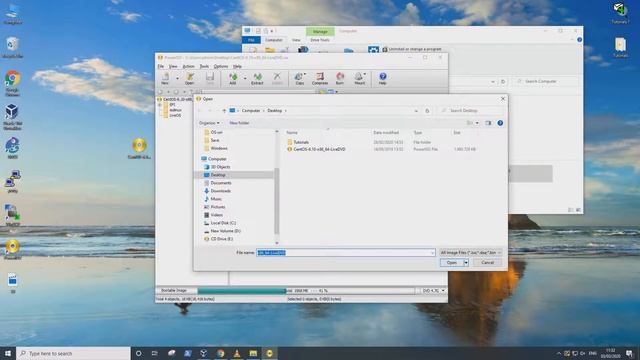Image resolution: width=640 pixels, height=360 pixels.
Task: Click the Cancel button in dialog
Action: (x=488, y=262)
